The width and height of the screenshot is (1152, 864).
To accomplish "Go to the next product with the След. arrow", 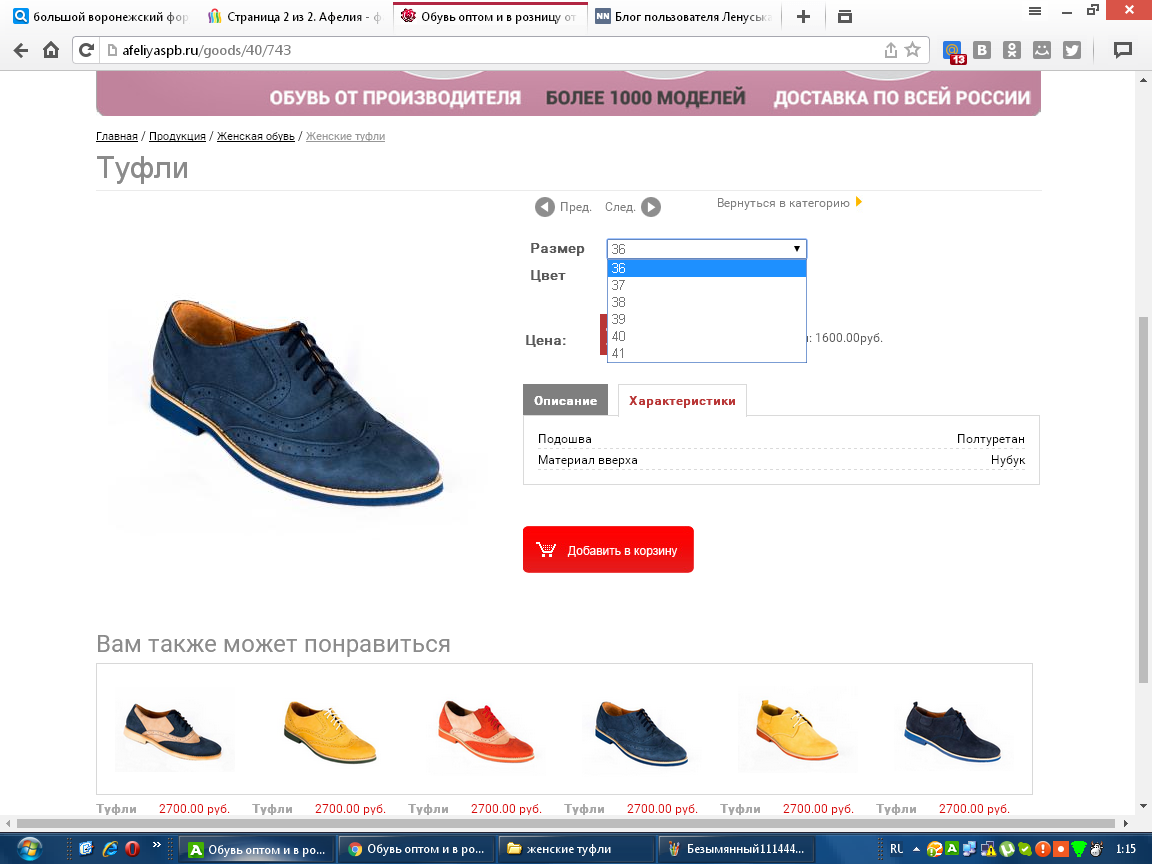I will pos(650,207).
